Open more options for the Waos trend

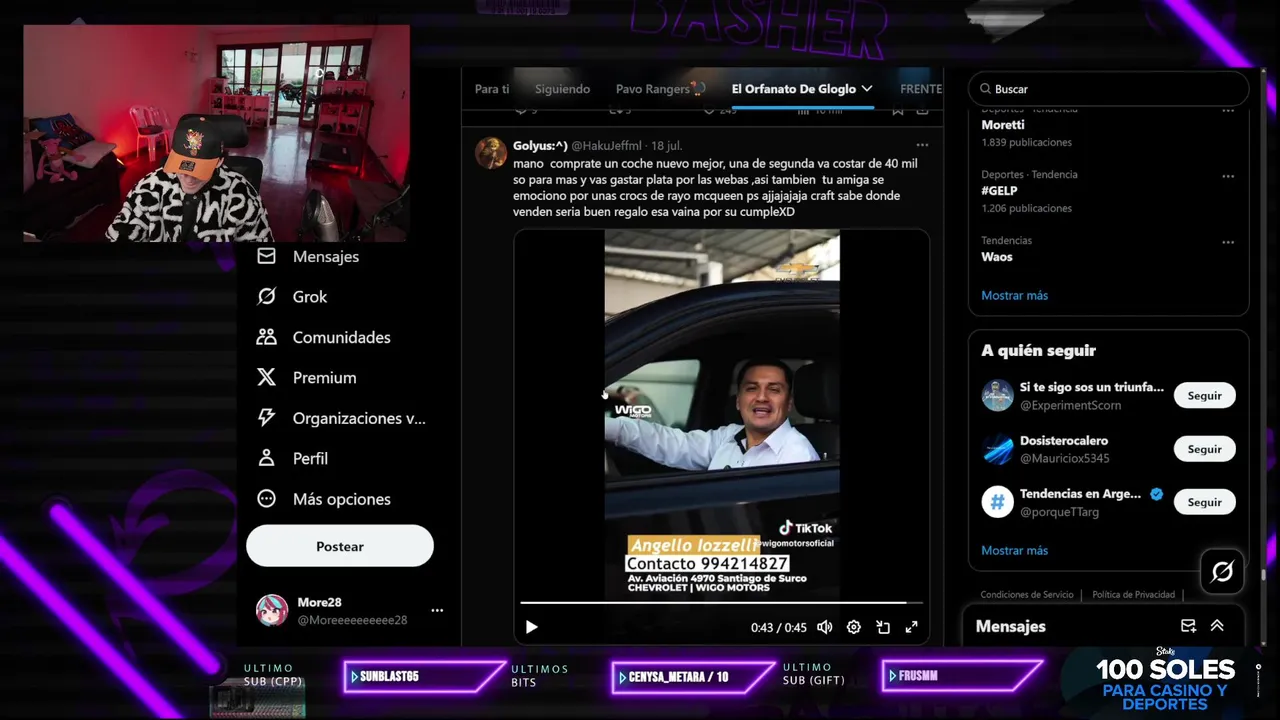[x=1228, y=242]
